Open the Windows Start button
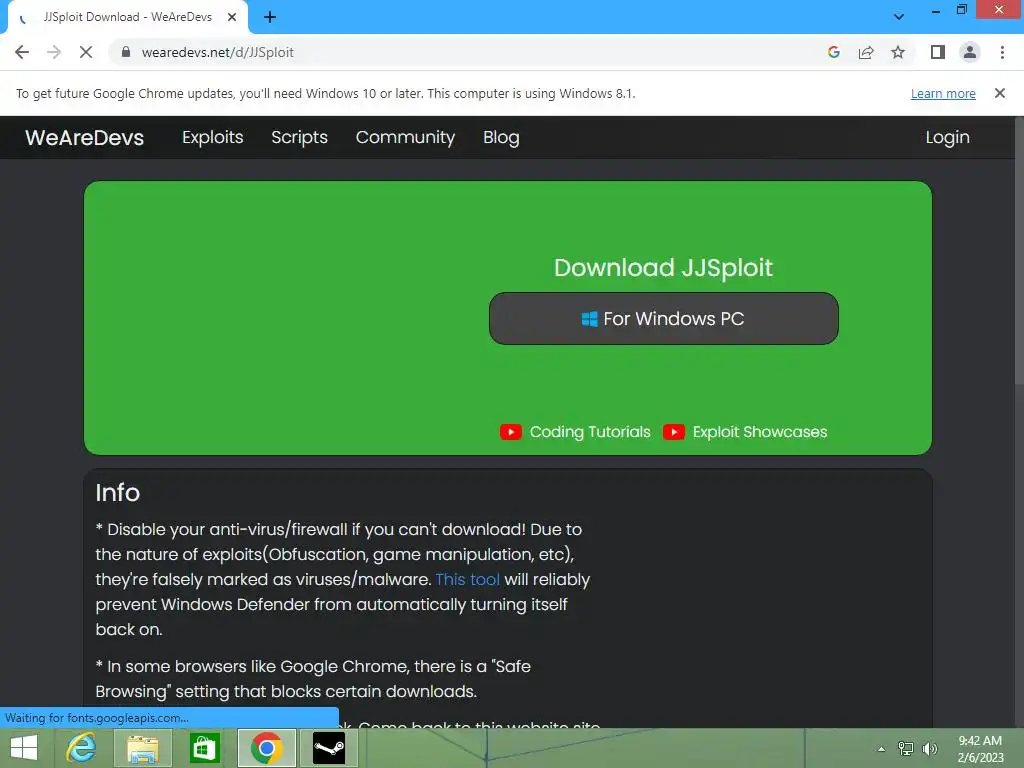 tap(24, 748)
